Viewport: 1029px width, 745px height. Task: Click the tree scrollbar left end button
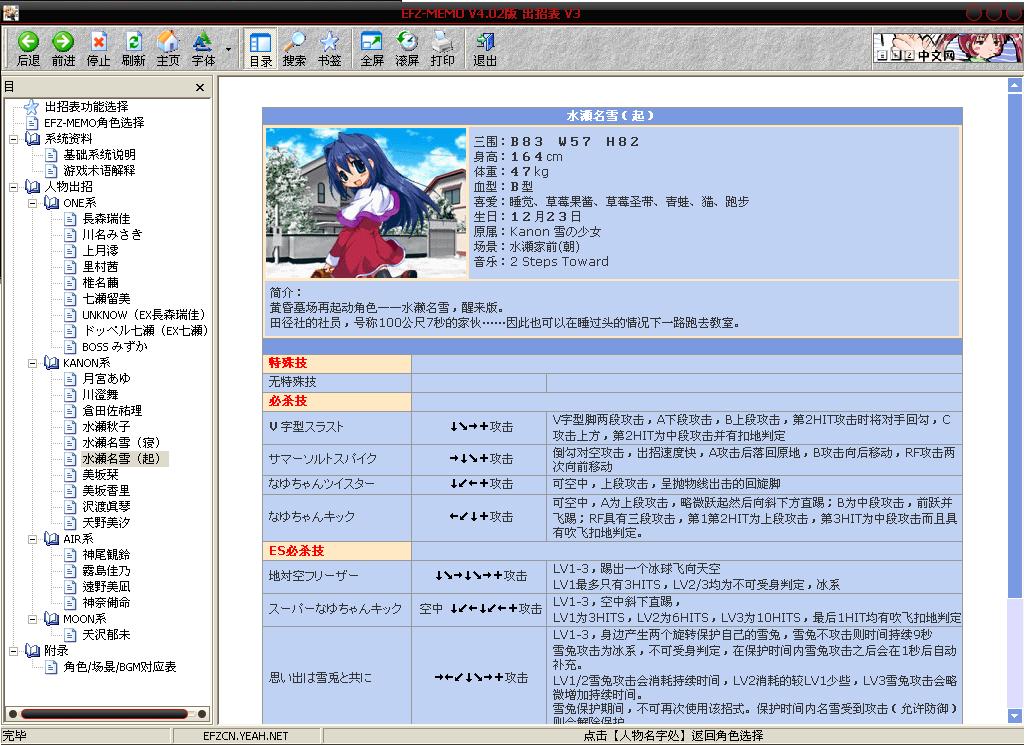click(x=12, y=713)
